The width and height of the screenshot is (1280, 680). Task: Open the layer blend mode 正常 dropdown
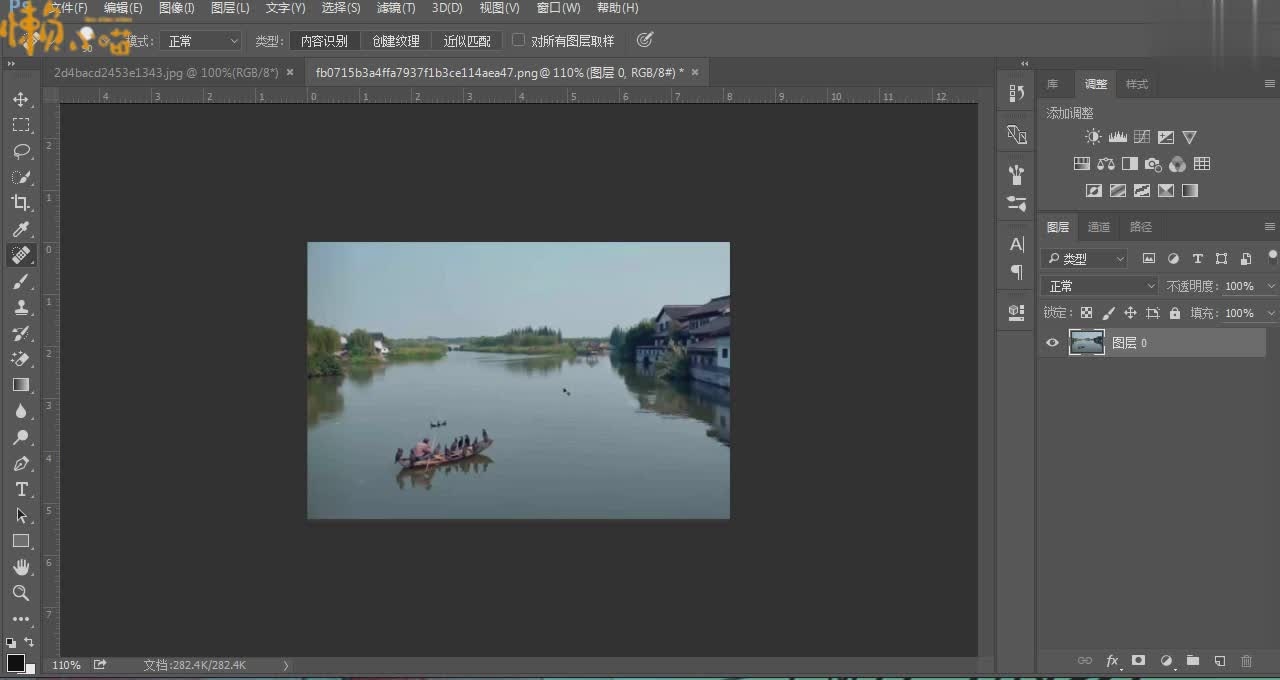click(x=1100, y=286)
